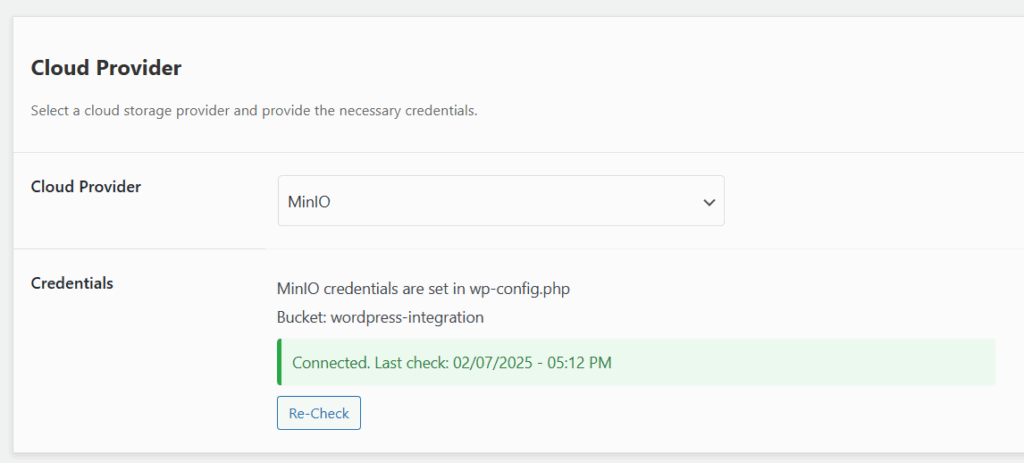Click the selected MinIO value text
The image size is (1024, 463).
click(309, 202)
